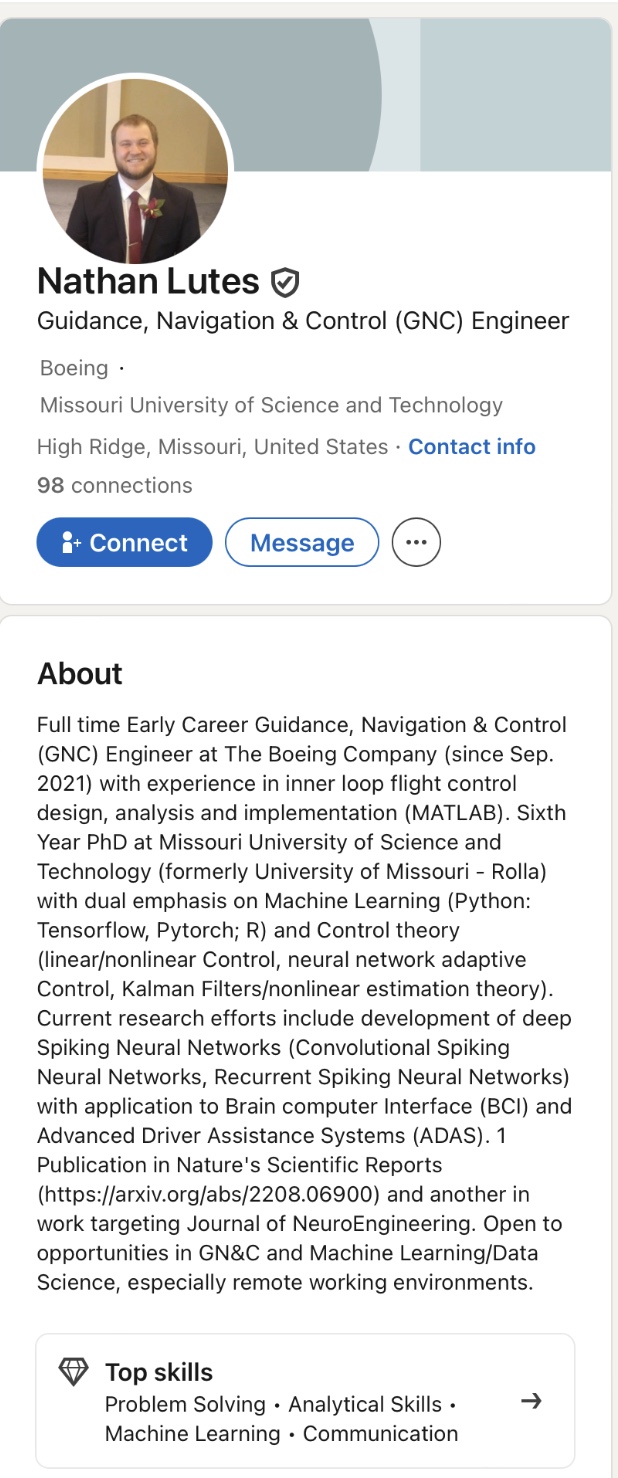Screen dimensions: 618x1478
Task: View the 98 connections list
Action: click(x=115, y=485)
